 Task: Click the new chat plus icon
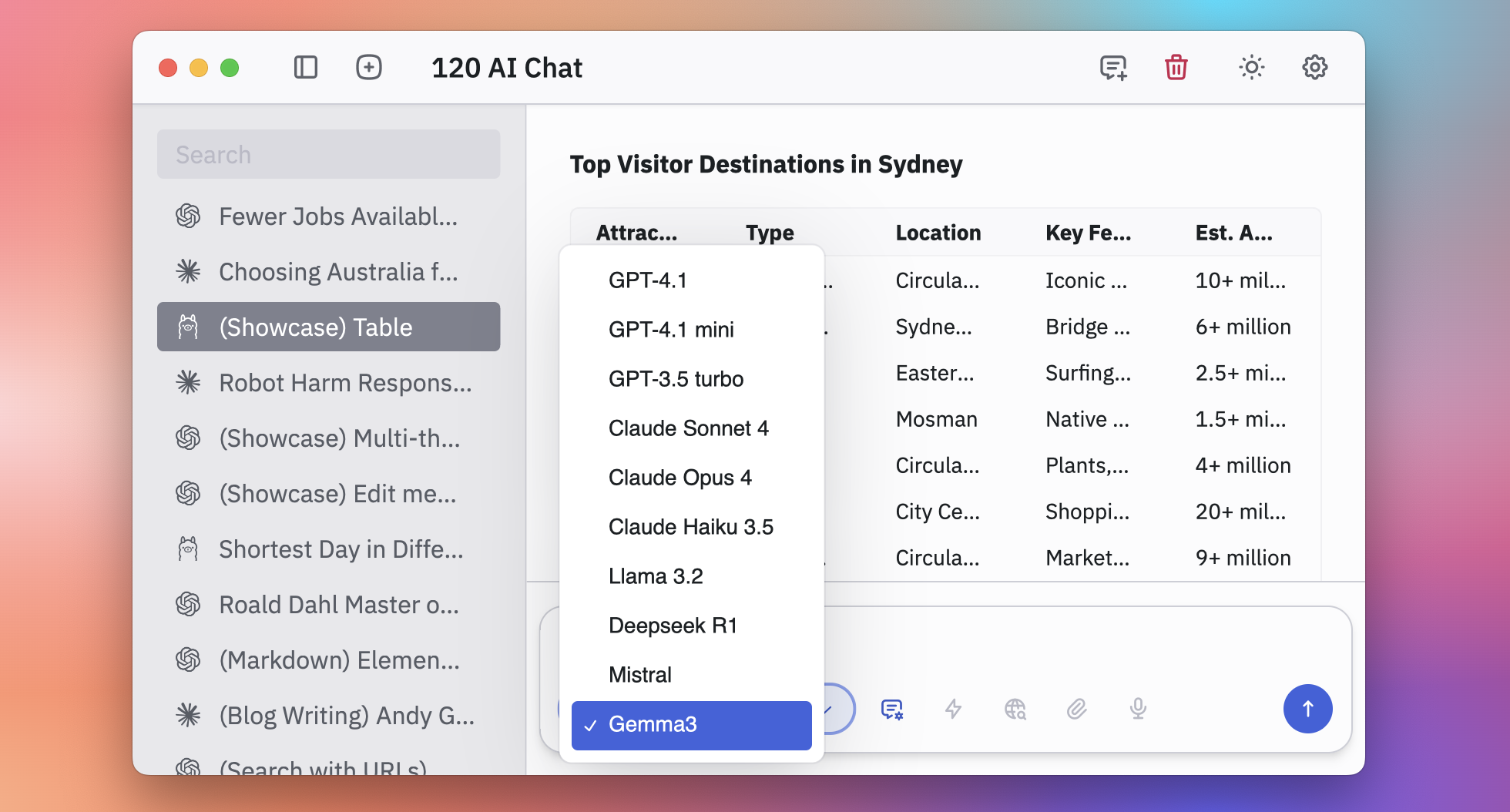369,68
